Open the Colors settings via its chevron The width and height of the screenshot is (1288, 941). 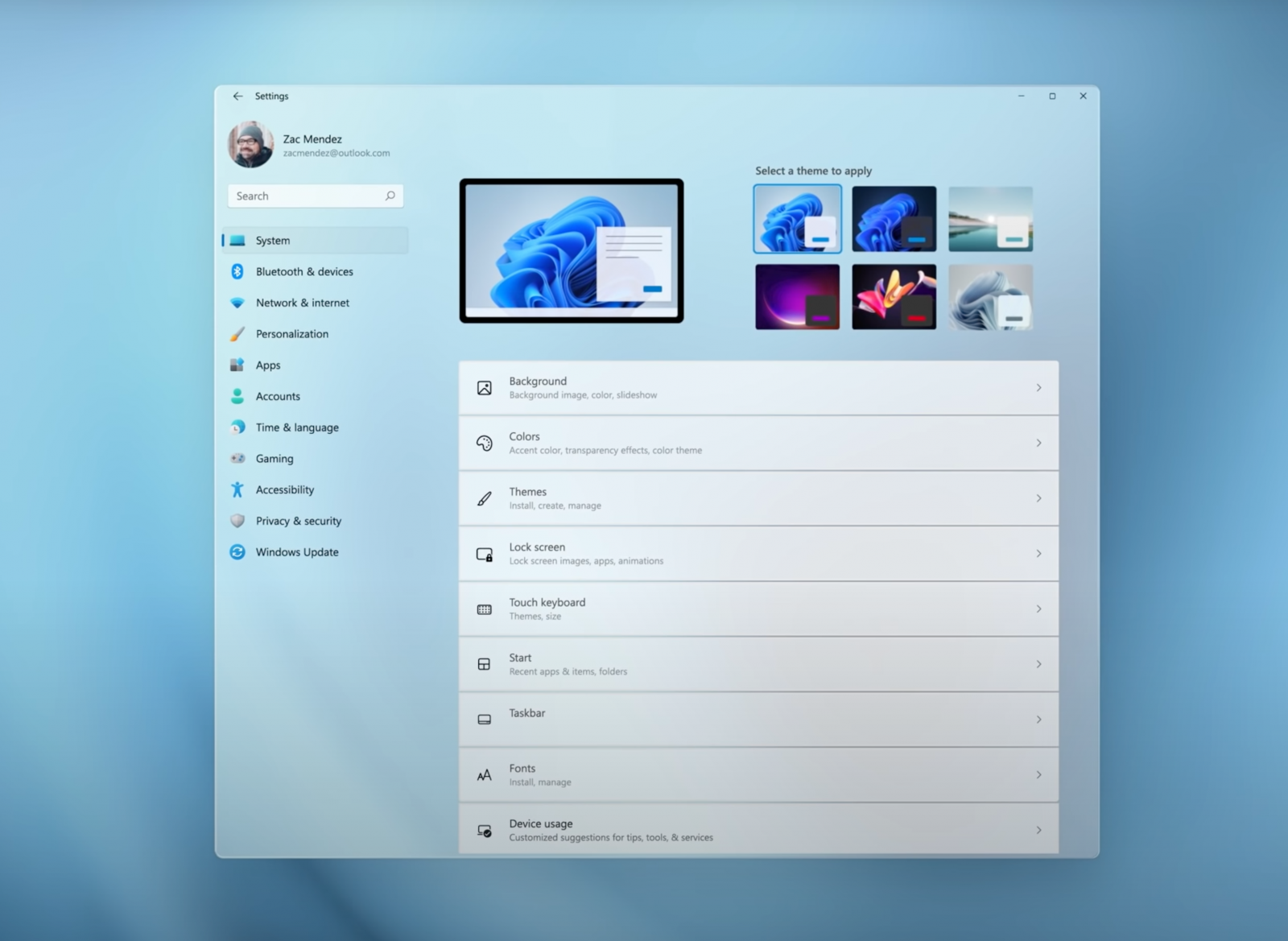tap(1038, 443)
